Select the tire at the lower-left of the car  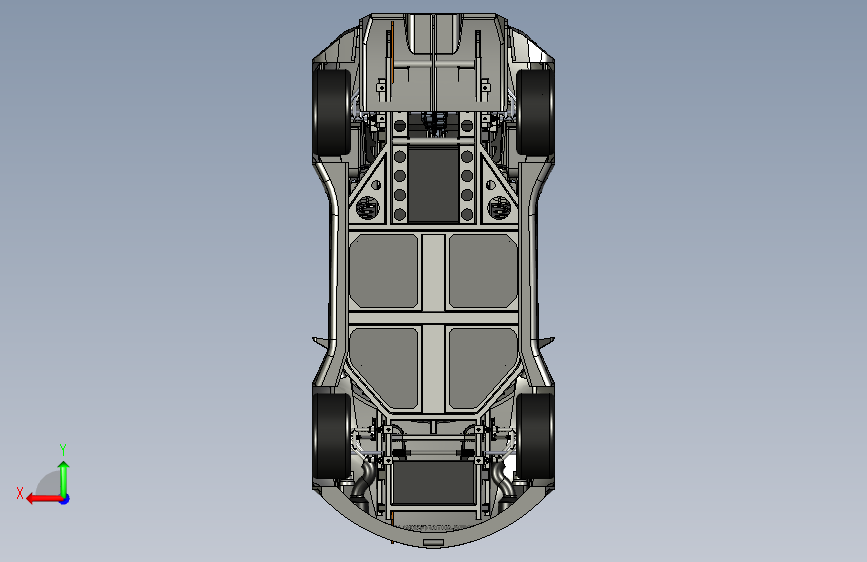(x=332, y=436)
